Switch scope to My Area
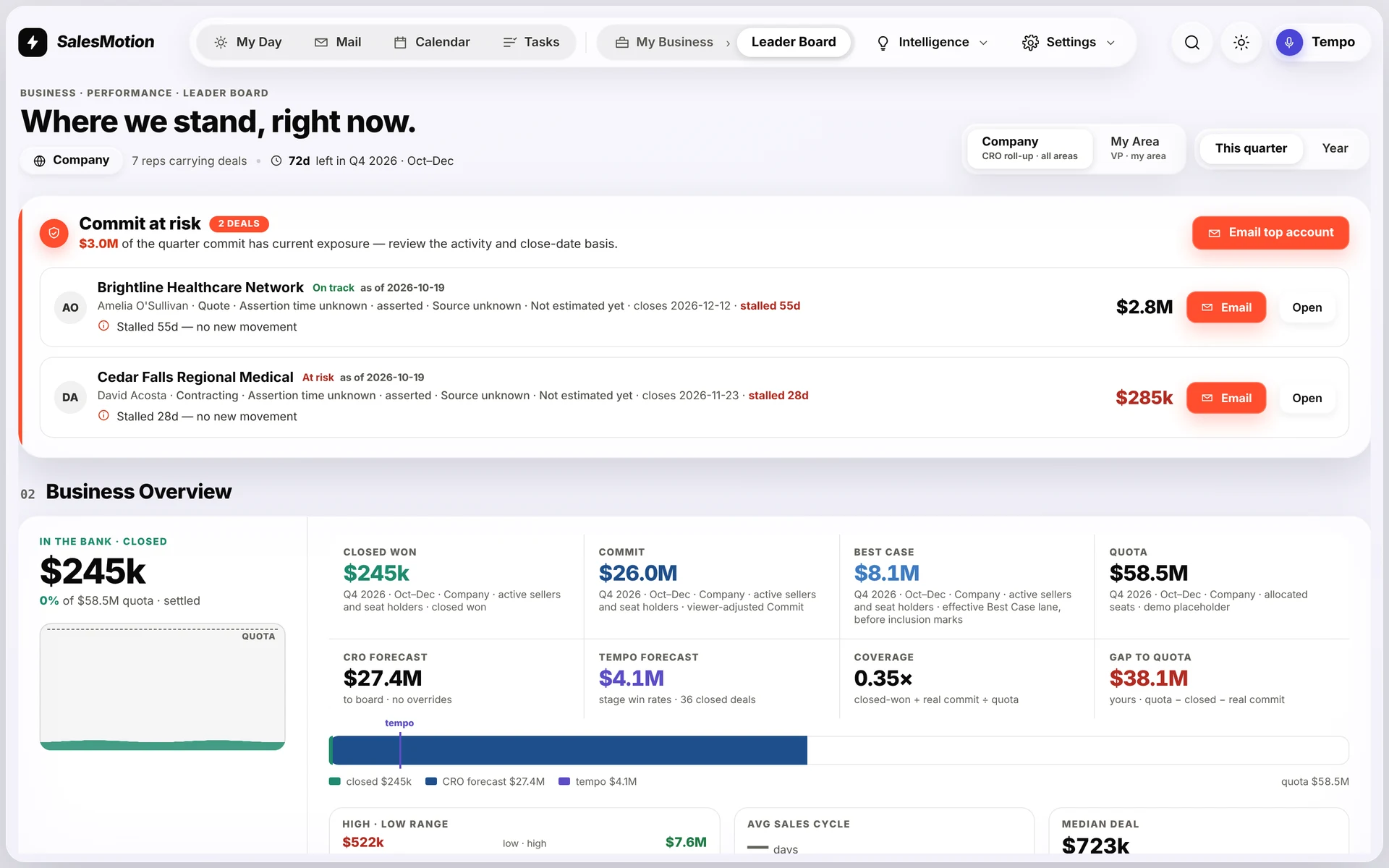This screenshot has width=1389, height=868. click(1138, 148)
